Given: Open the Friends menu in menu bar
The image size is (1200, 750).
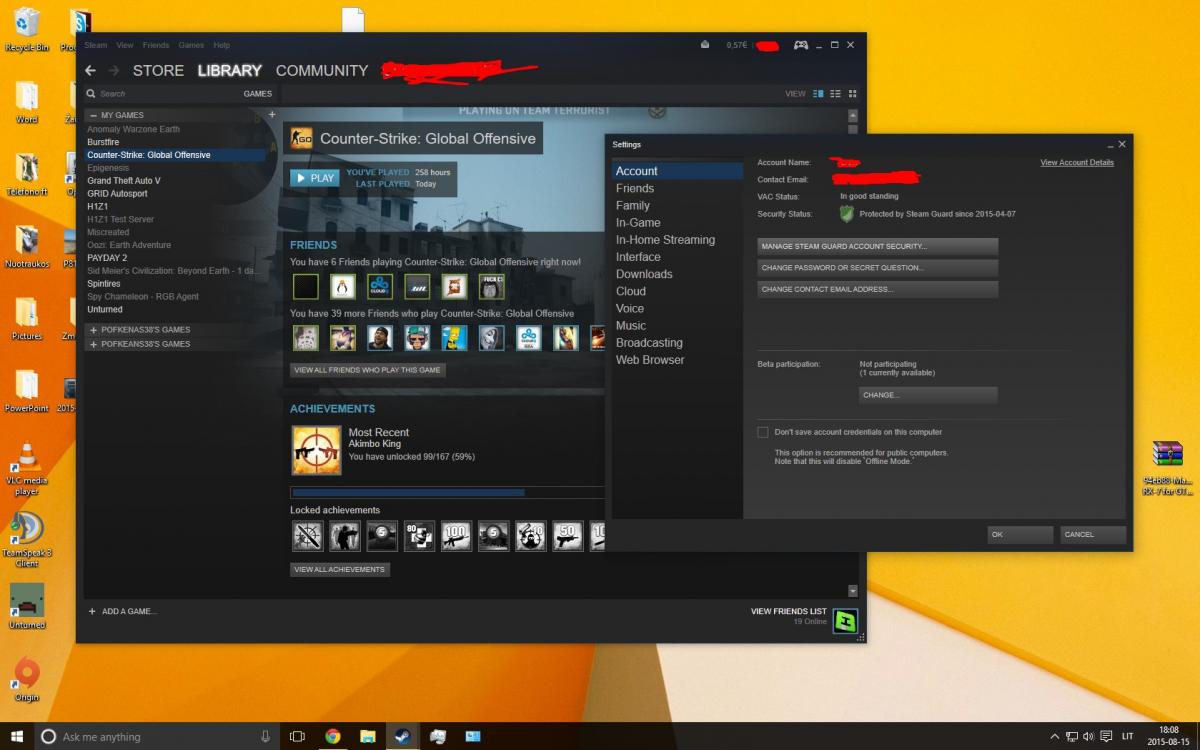Looking at the screenshot, I should 156,45.
